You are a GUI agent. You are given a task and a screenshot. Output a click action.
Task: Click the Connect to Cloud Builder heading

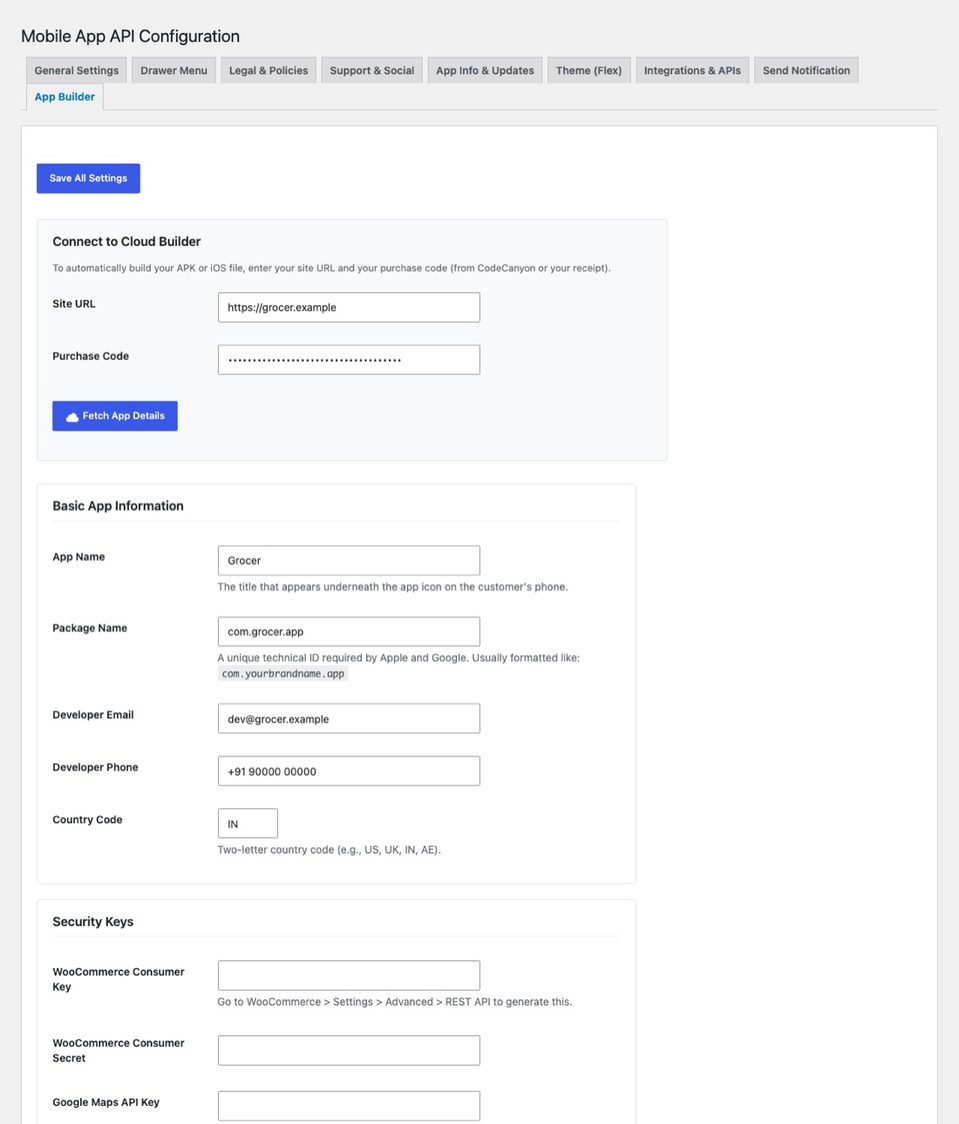(126, 242)
